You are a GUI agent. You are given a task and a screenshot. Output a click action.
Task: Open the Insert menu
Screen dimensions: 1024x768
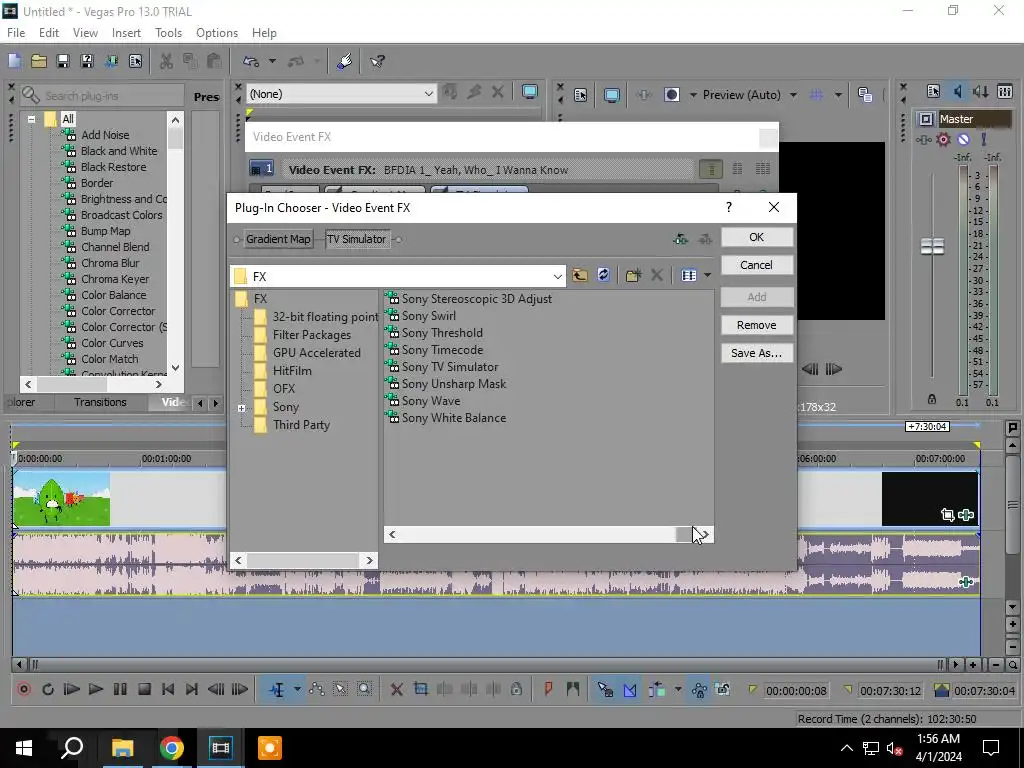pyautogui.click(x=126, y=33)
